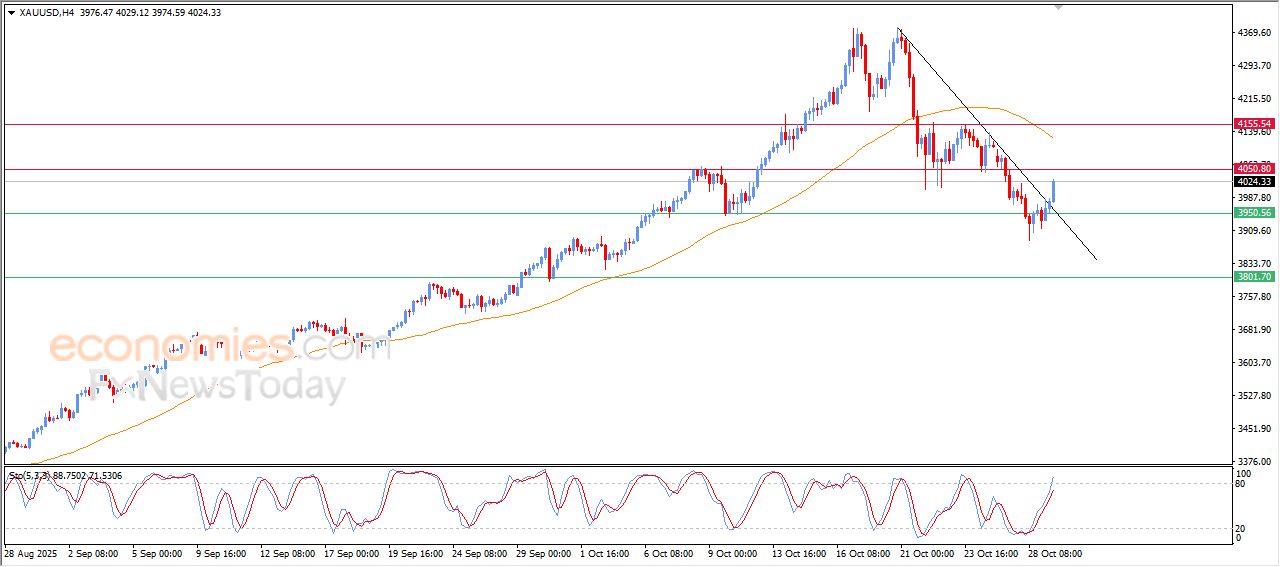Viewport: 1280px width, 567px height.
Task: Click the black 4024.33 current price tag
Action: coord(1253,181)
